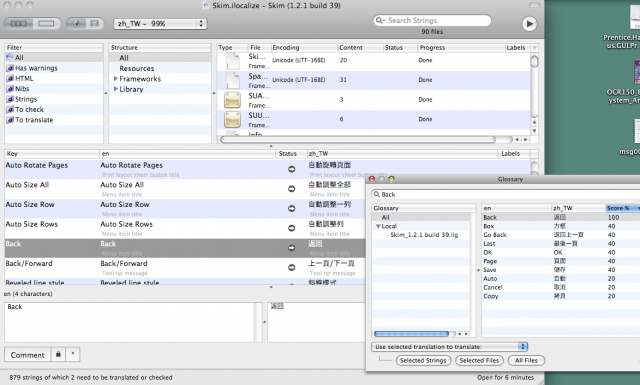Click the glossary list horizontal scrollbar
This screenshot has height=385, width=640.
pyautogui.click(x=411, y=334)
